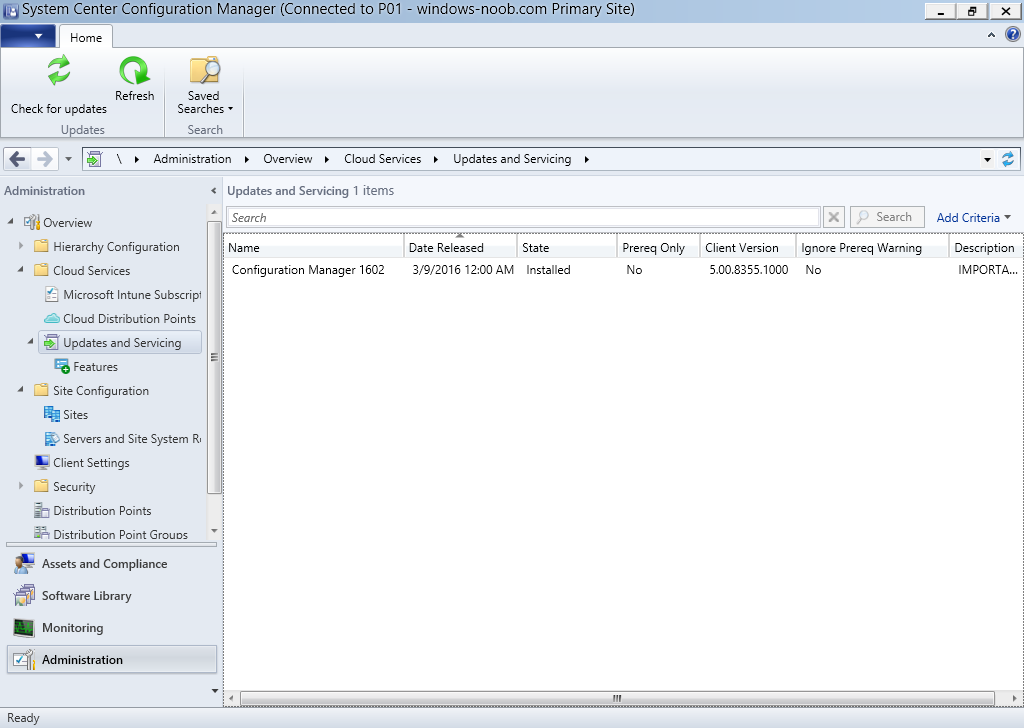Collapse the Updates and Servicing tree node
This screenshot has width=1024, height=728.
[x=31, y=341]
